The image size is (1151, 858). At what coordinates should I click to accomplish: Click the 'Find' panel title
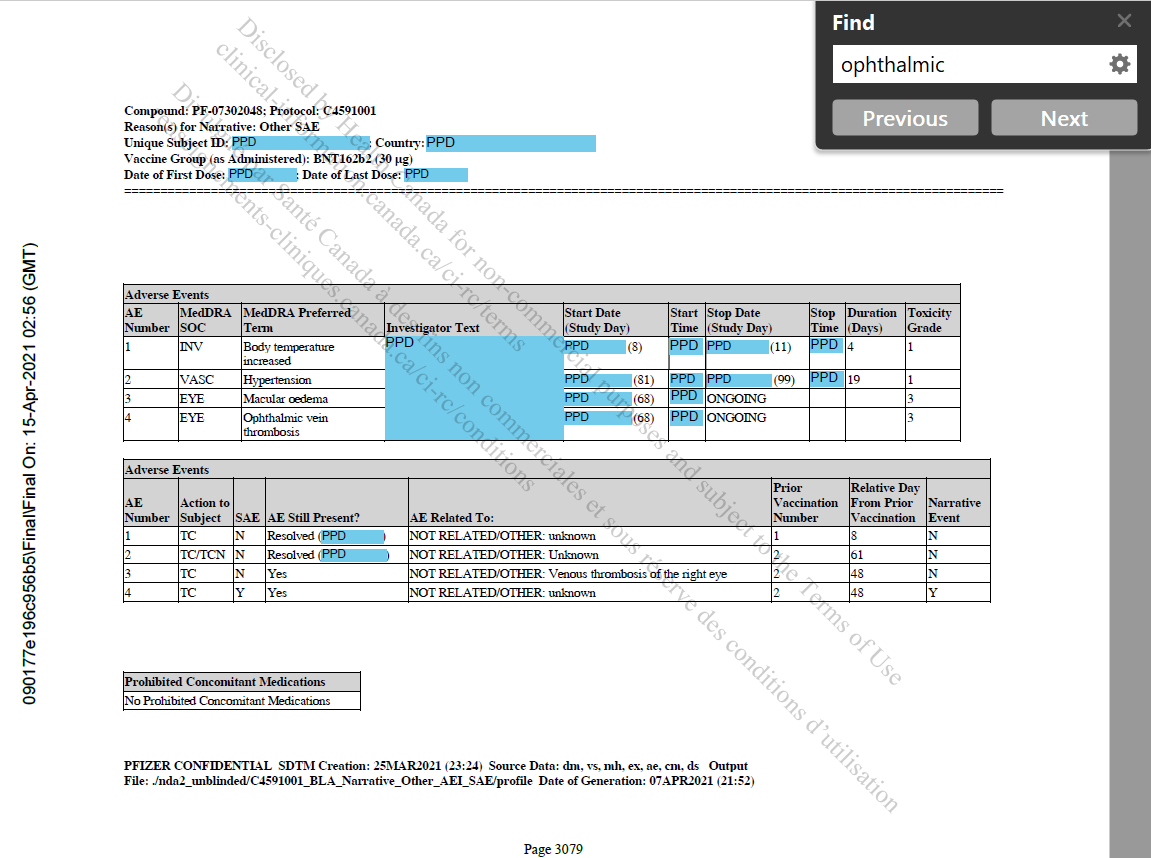(853, 23)
